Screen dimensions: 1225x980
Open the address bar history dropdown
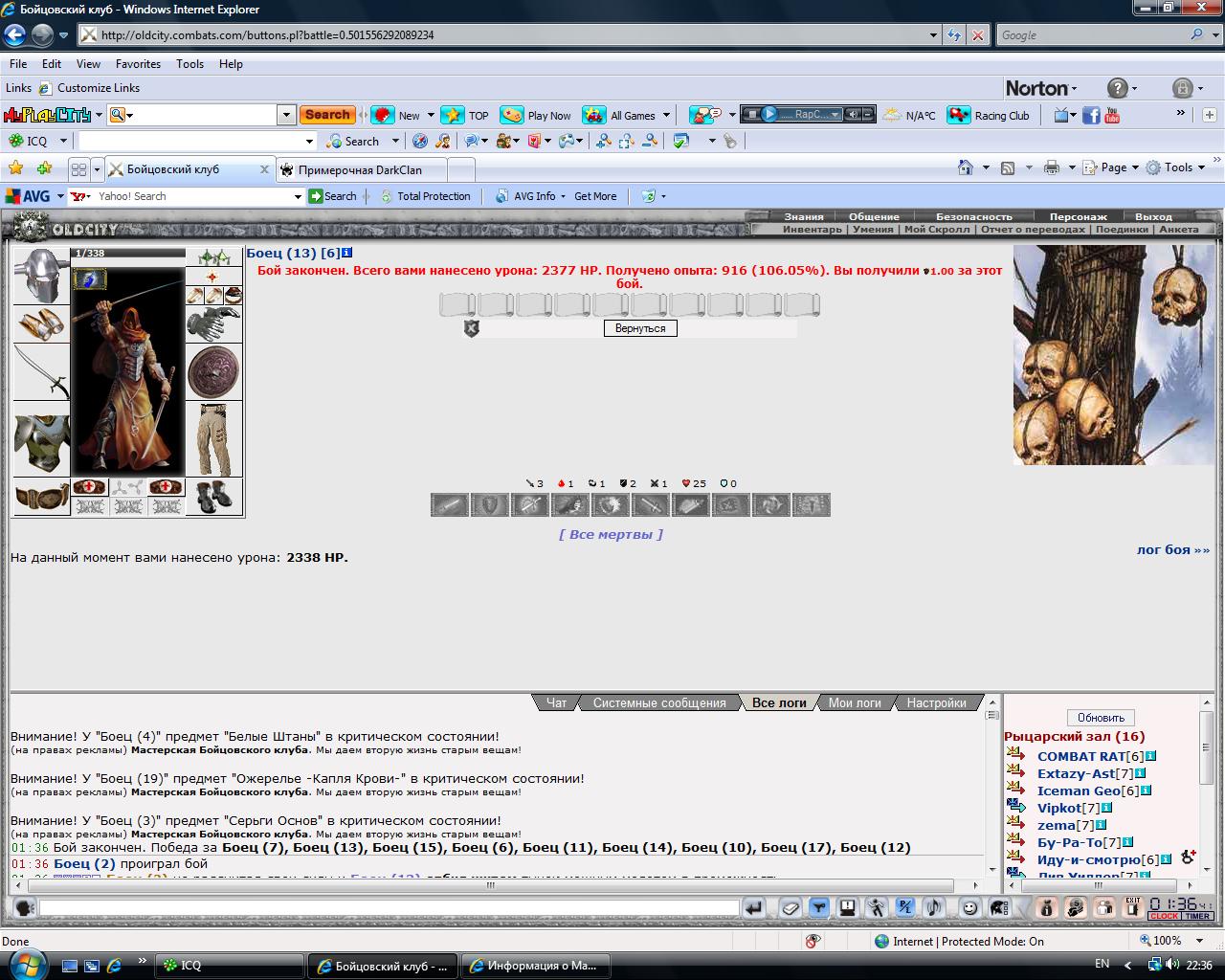point(934,35)
